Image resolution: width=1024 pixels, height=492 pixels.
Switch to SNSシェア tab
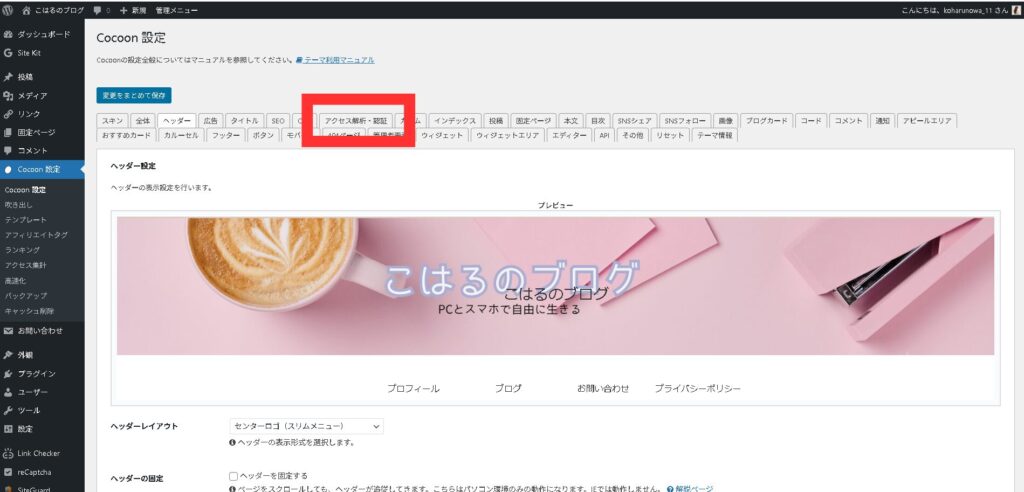tap(634, 121)
